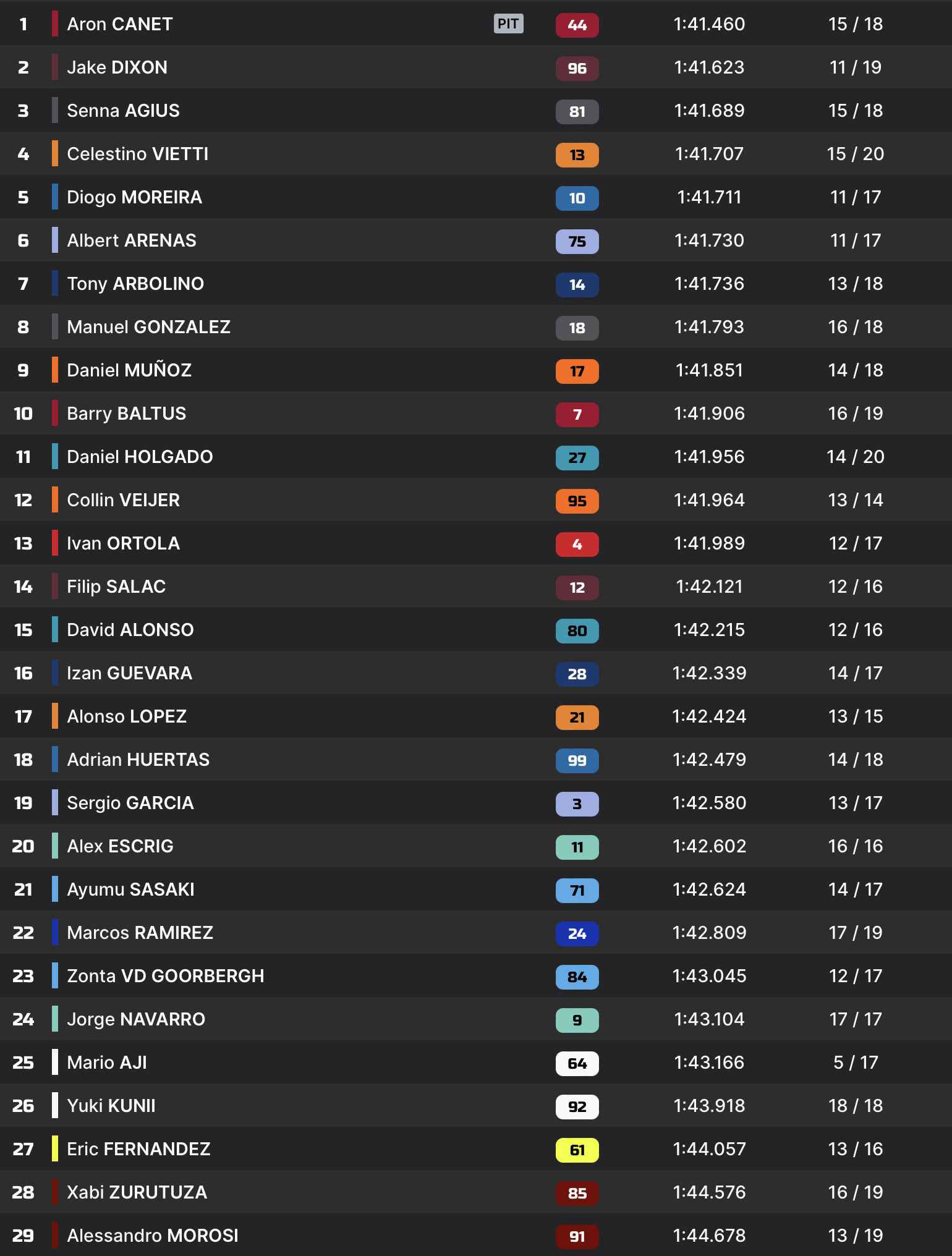Select the orange number 13 badge
This screenshot has width=952, height=1256.
coord(577,155)
